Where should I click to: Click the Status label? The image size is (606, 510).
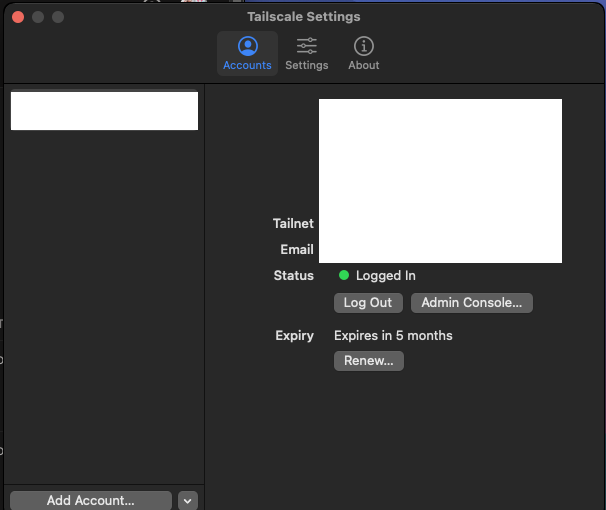pyautogui.click(x=294, y=275)
